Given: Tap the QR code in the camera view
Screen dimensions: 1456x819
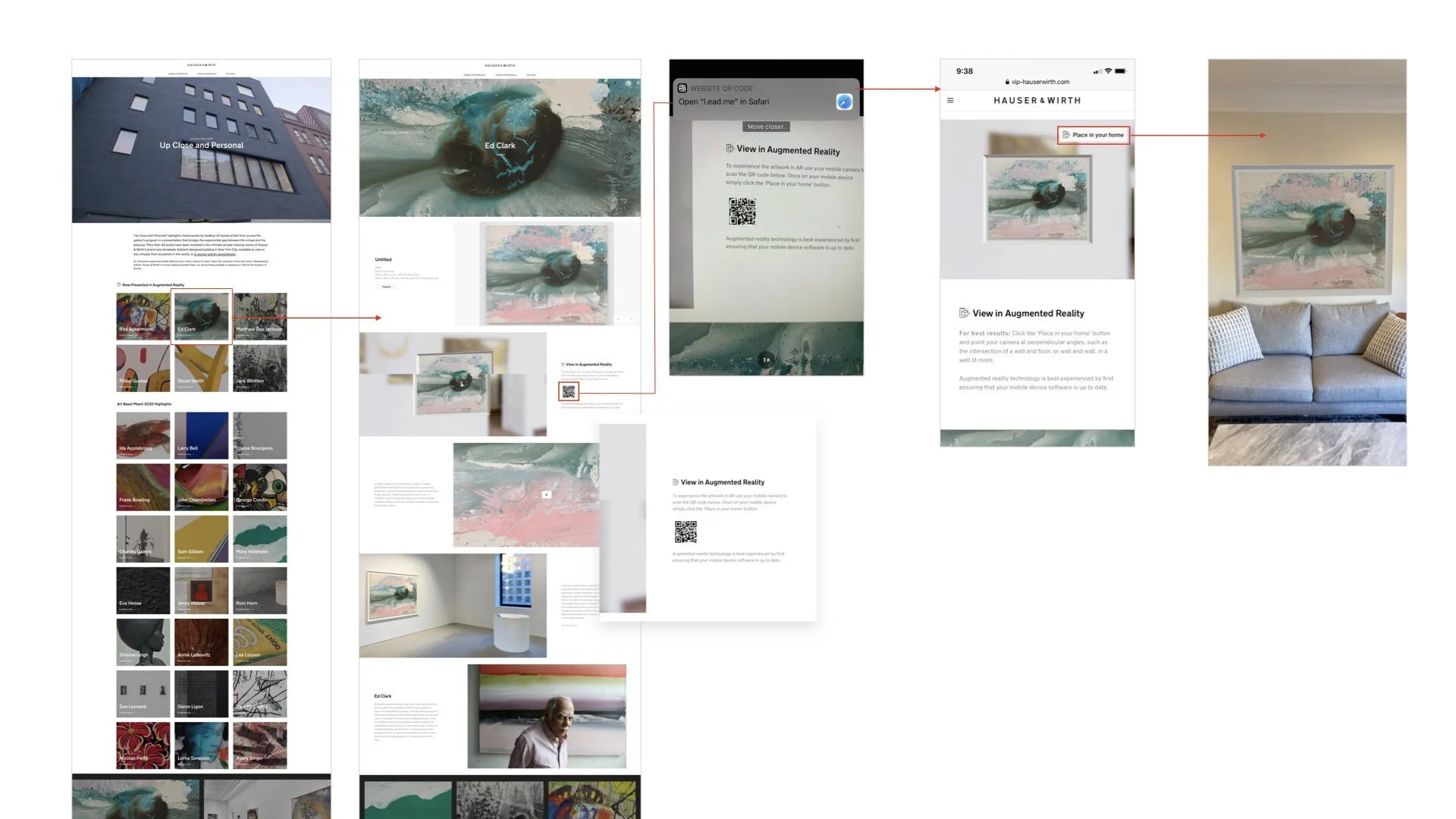Looking at the screenshot, I should click(742, 212).
